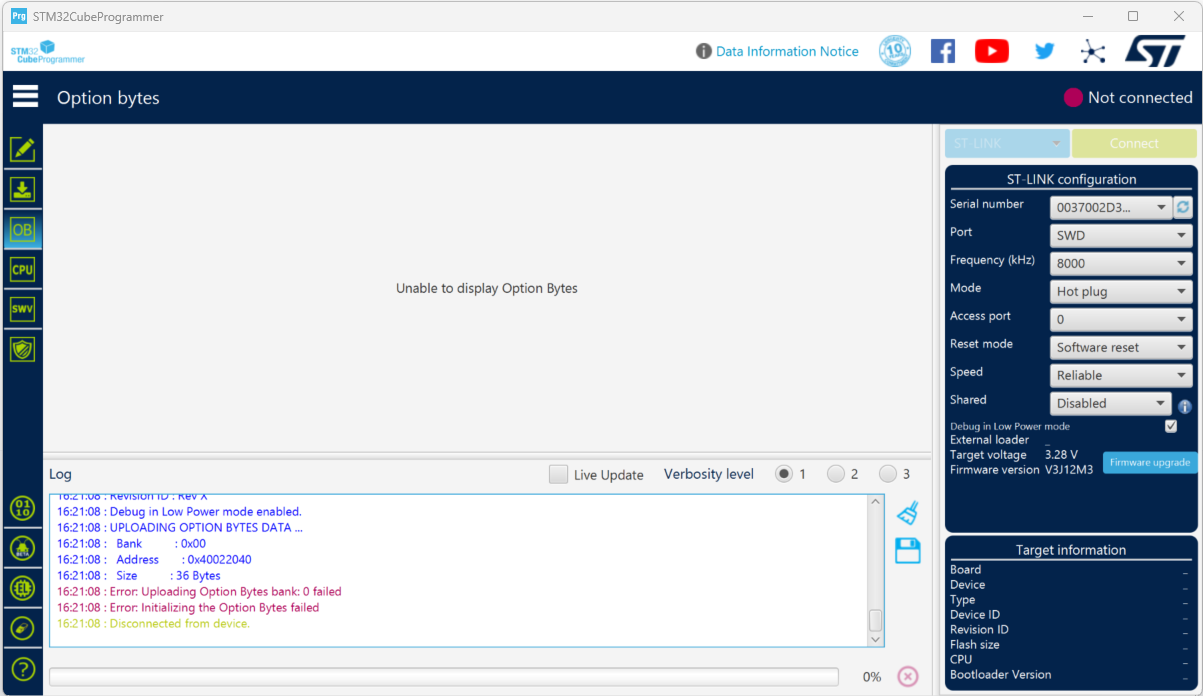
Task: Enable the Live Update checkbox
Action: (x=558, y=474)
